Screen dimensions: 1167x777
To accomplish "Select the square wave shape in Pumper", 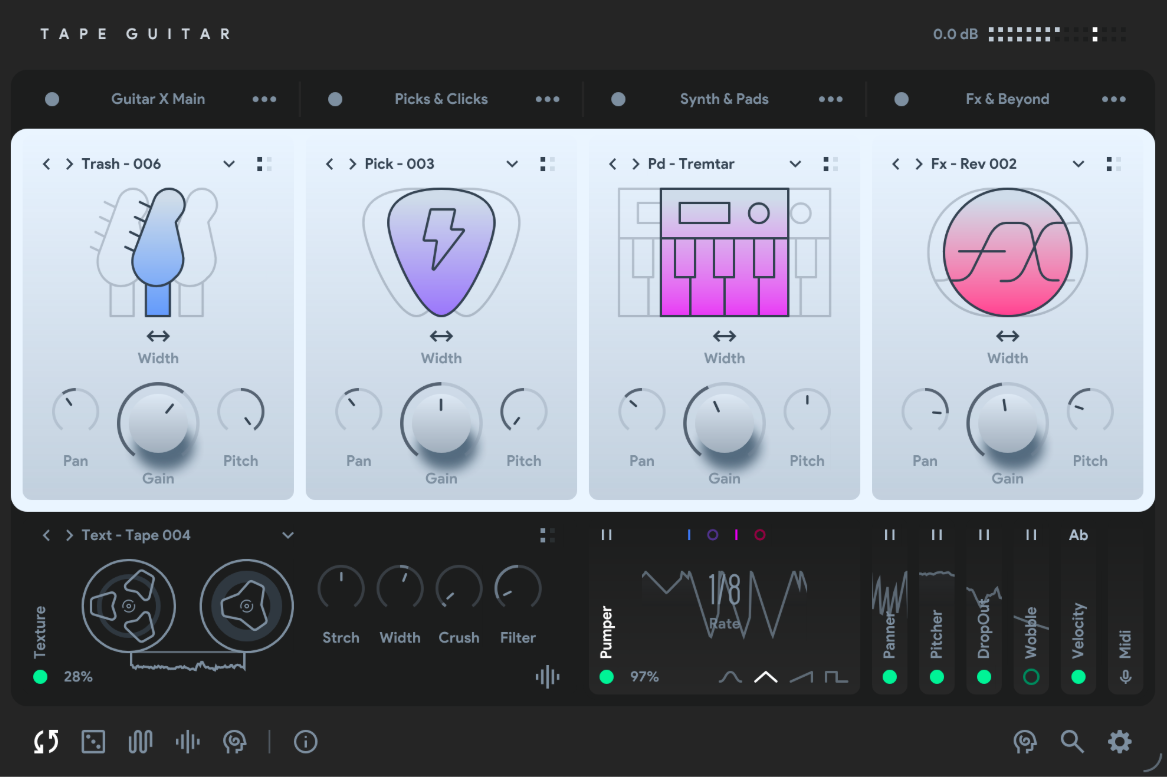I will click(836, 677).
